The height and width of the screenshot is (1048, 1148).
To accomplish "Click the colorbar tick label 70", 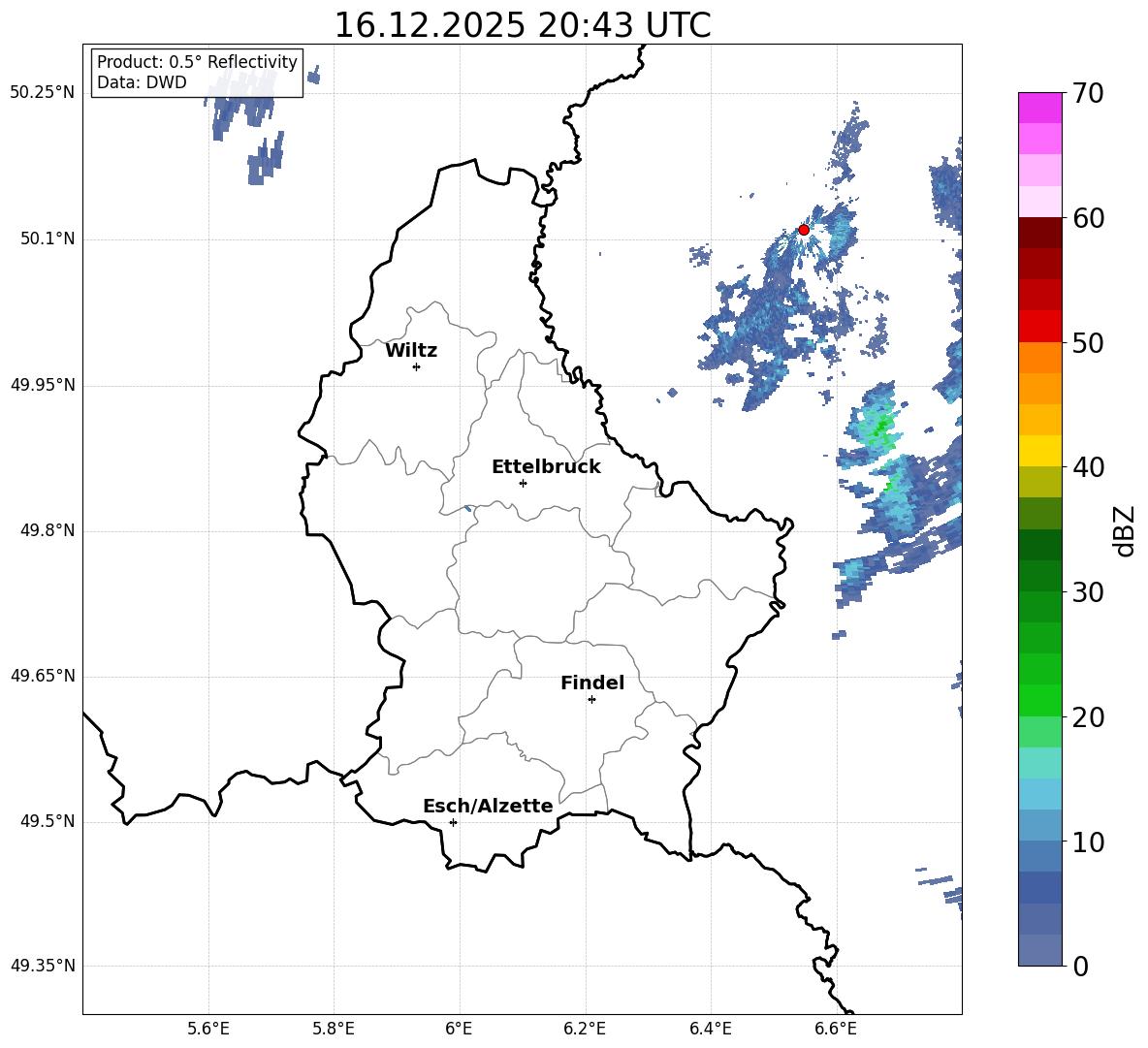I will [x=1088, y=93].
